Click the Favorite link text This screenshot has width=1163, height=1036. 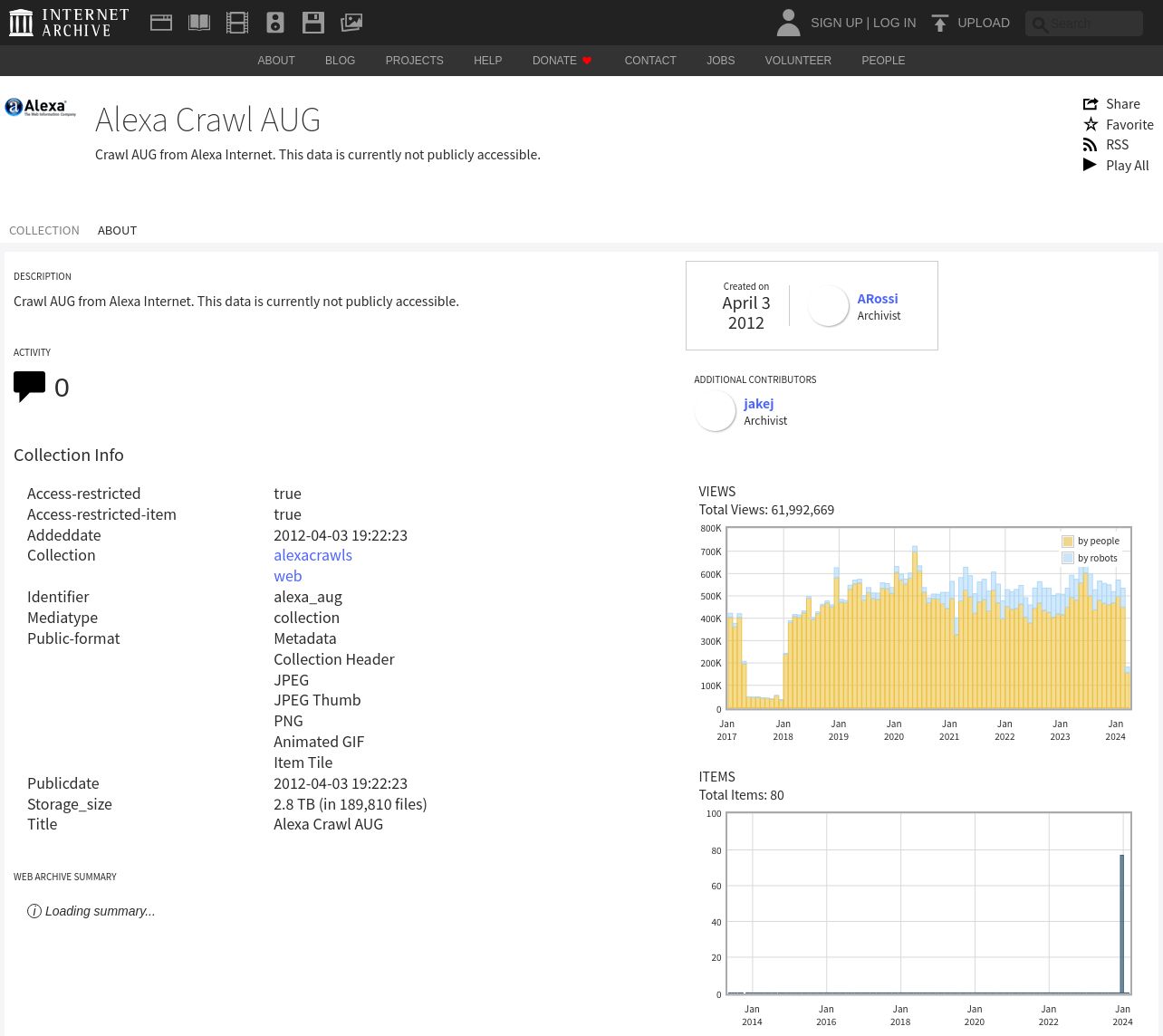click(x=1129, y=125)
